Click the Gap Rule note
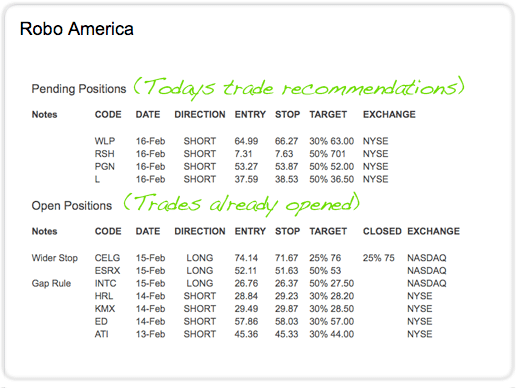 tap(51, 283)
